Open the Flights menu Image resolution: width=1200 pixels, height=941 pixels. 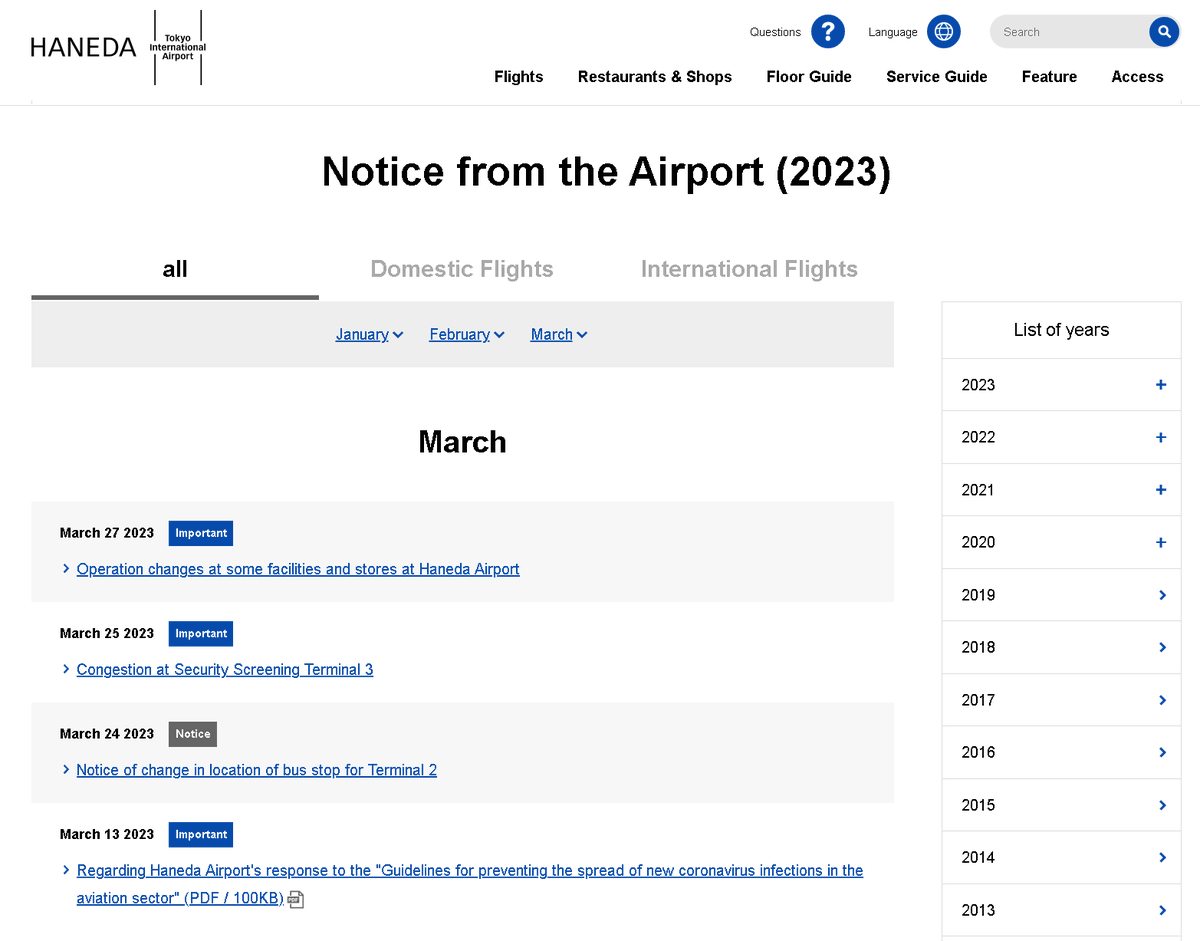[519, 77]
